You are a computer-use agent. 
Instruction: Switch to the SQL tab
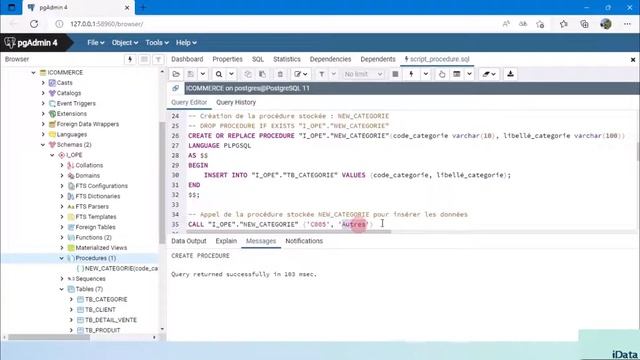(258, 59)
